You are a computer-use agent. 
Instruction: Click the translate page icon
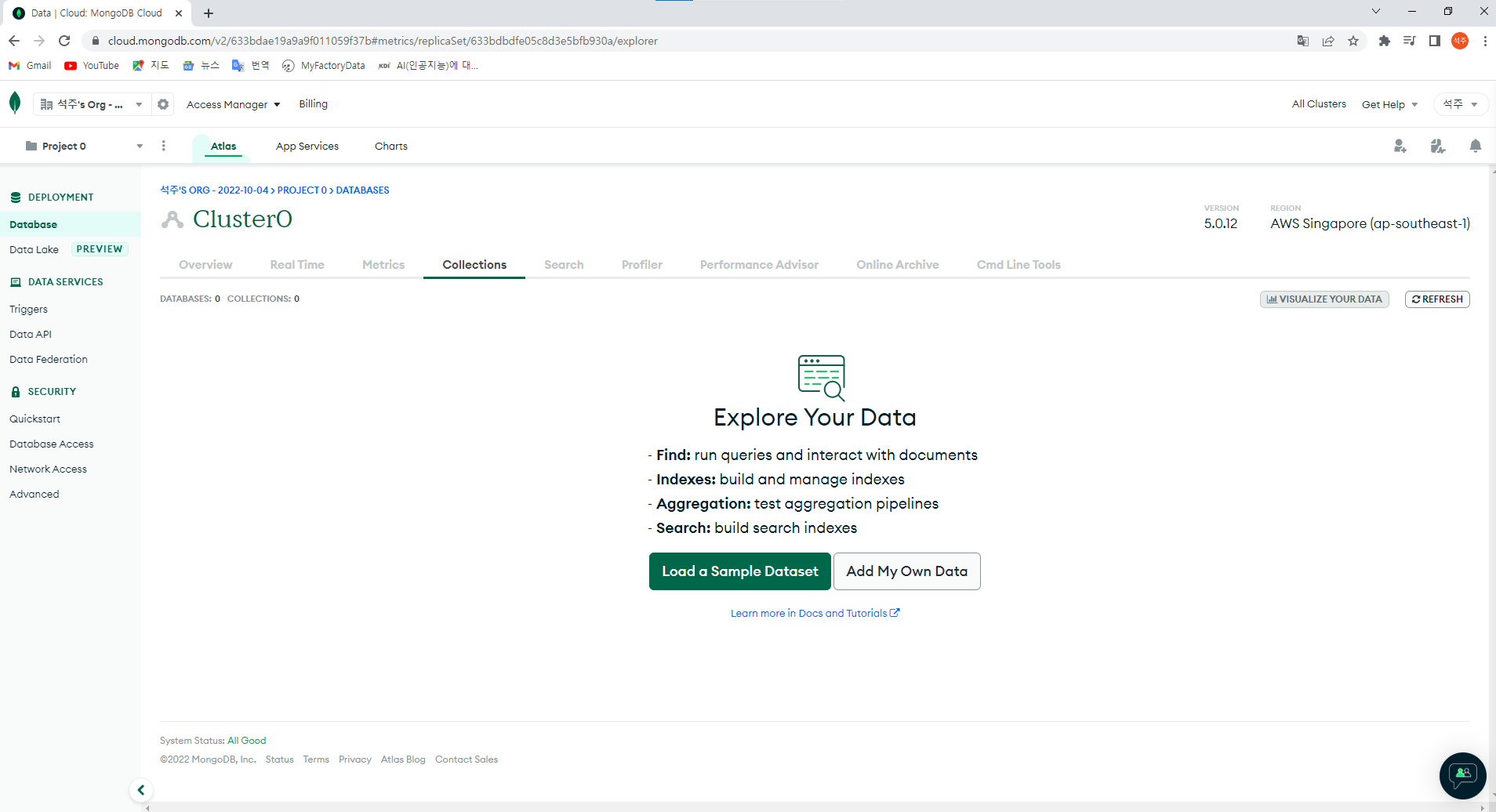(1303, 41)
